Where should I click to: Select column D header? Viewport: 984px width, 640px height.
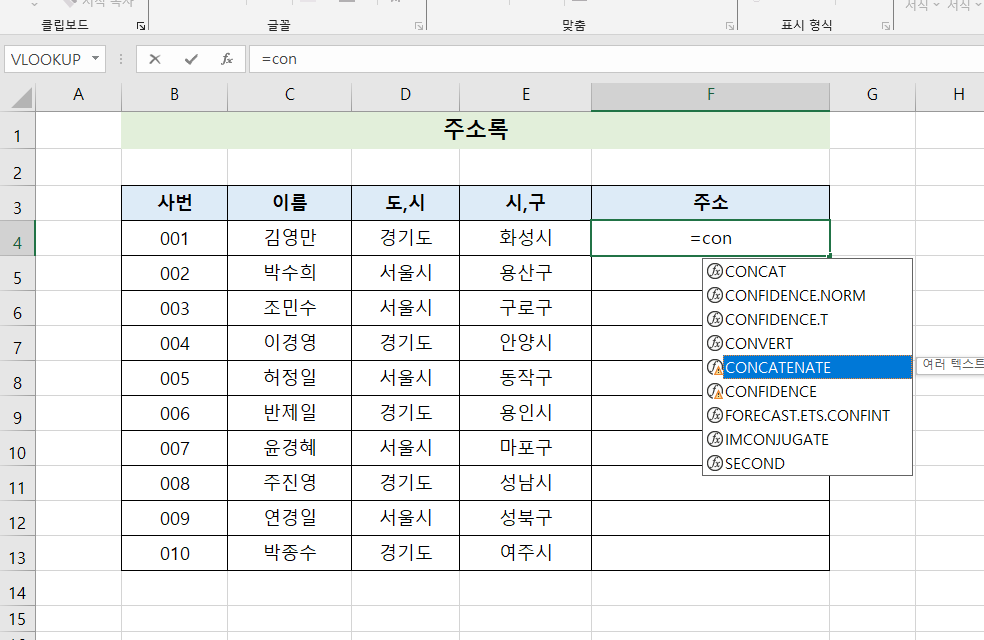click(405, 95)
